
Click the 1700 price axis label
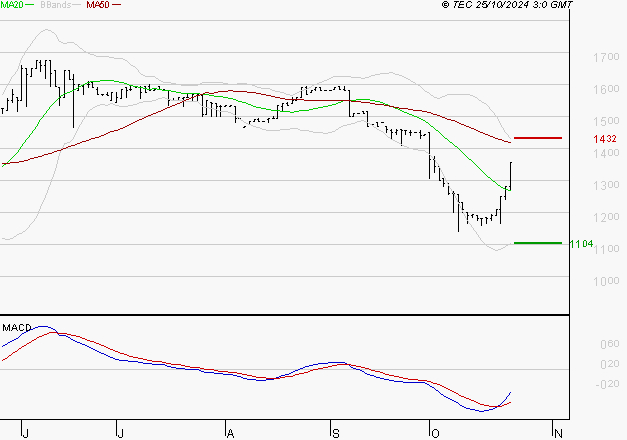[x=606, y=57]
